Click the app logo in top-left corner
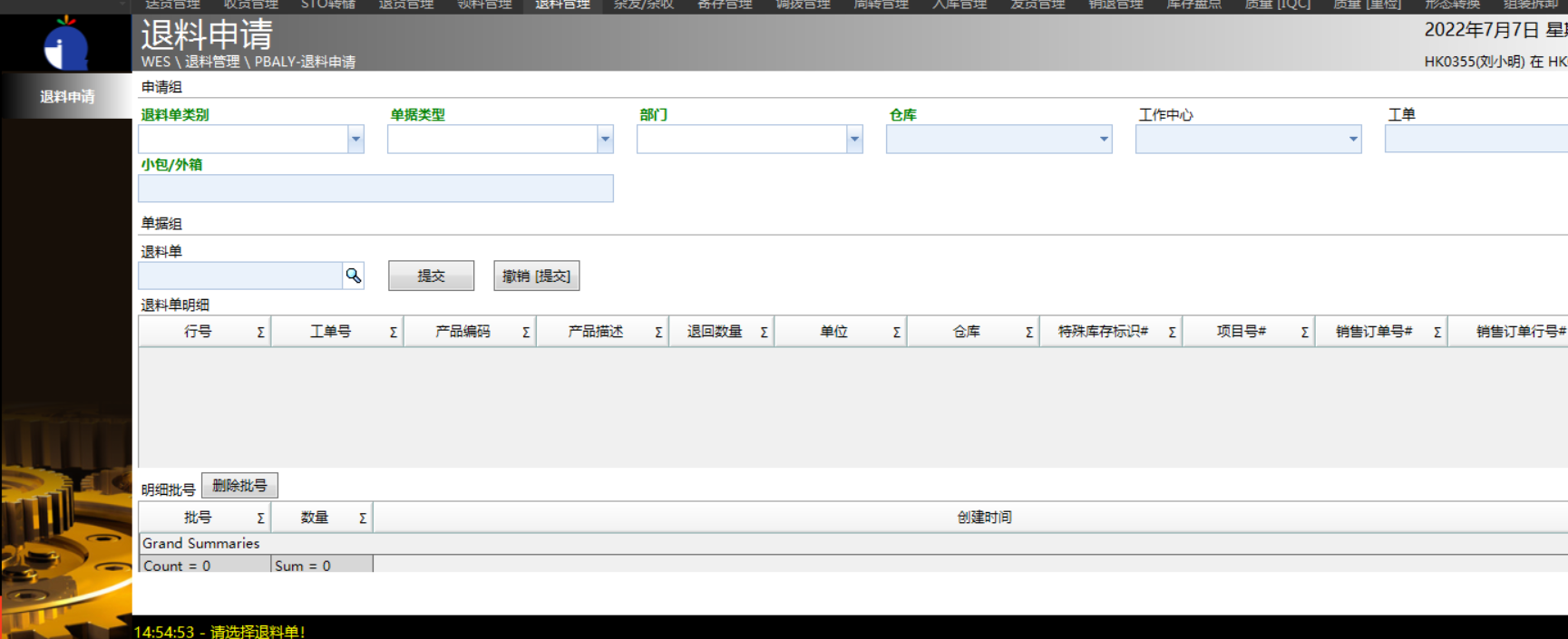This screenshot has height=639, width=1568. coord(66,44)
